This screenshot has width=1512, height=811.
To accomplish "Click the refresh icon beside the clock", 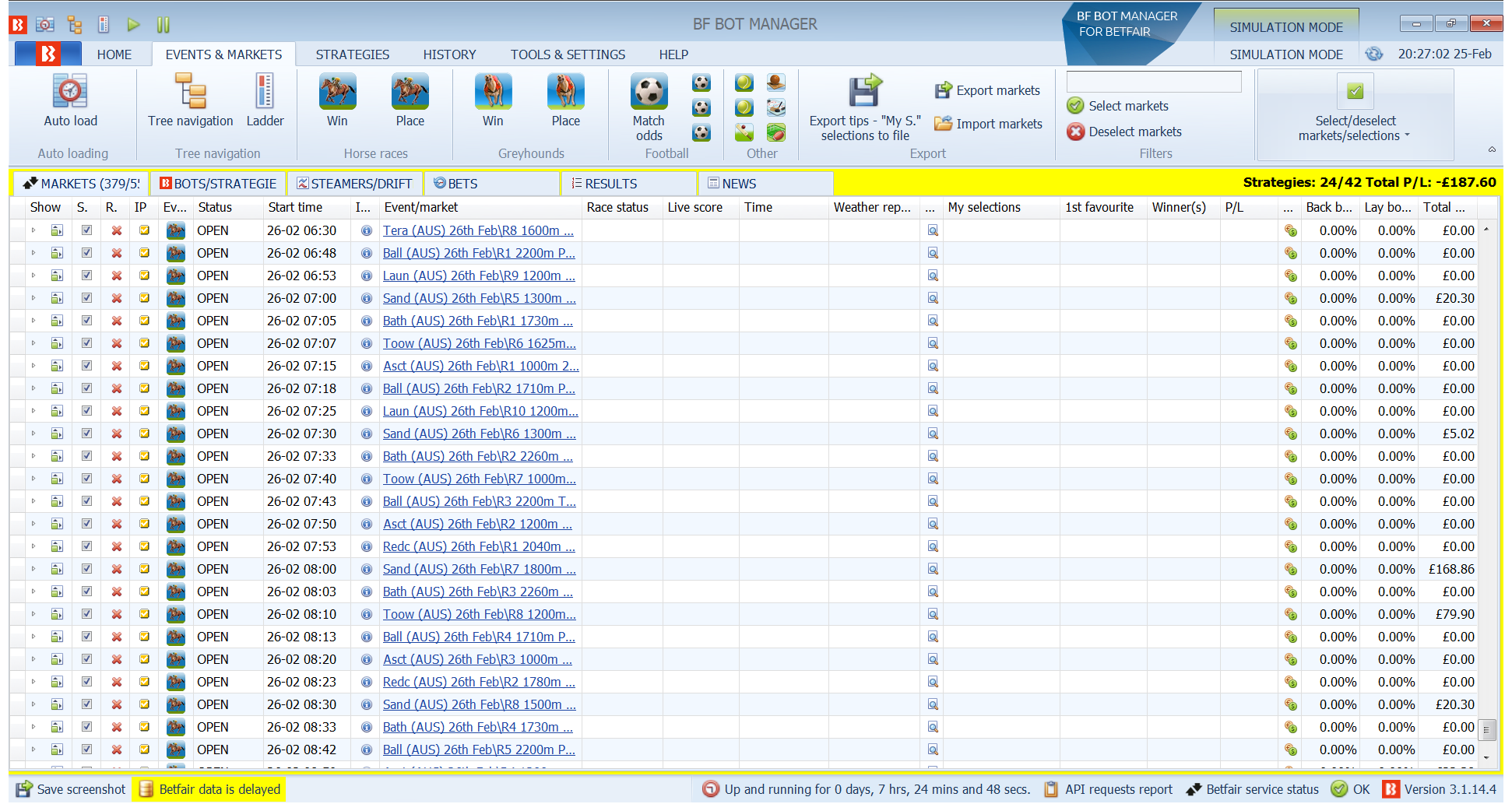I will tap(1374, 54).
